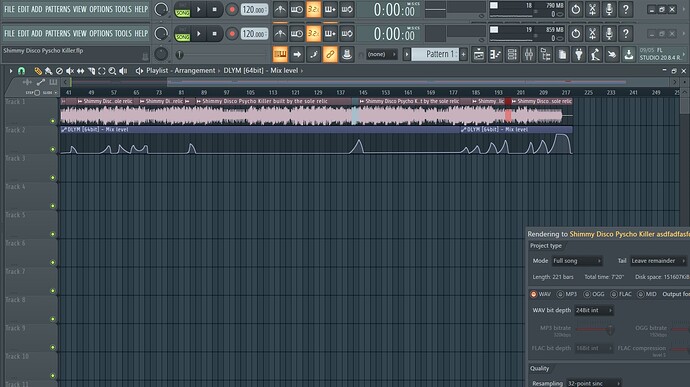Image resolution: width=690 pixels, height=387 pixels.
Task: Open the arrow left of Pattern 1
Action: pyautogui.click(x=407, y=54)
